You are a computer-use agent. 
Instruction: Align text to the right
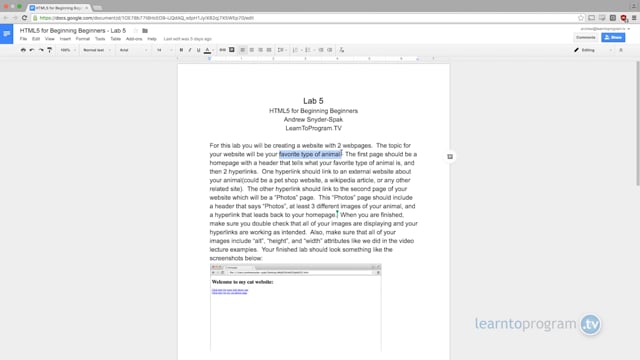(260, 50)
